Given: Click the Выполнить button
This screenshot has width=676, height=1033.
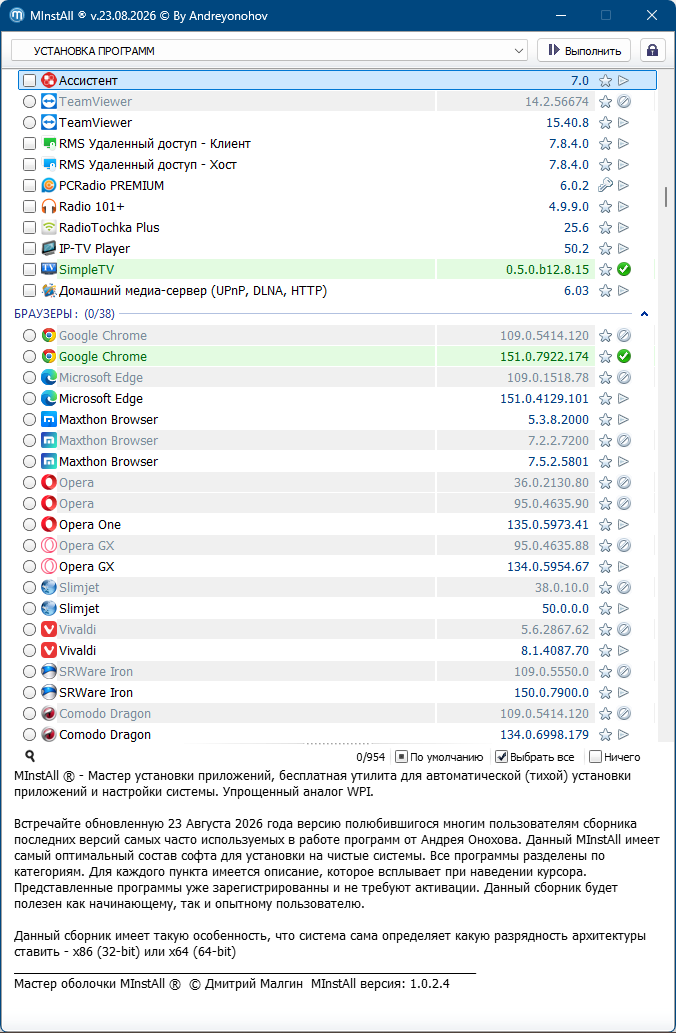Looking at the screenshot, I should (x=584, y=51).
